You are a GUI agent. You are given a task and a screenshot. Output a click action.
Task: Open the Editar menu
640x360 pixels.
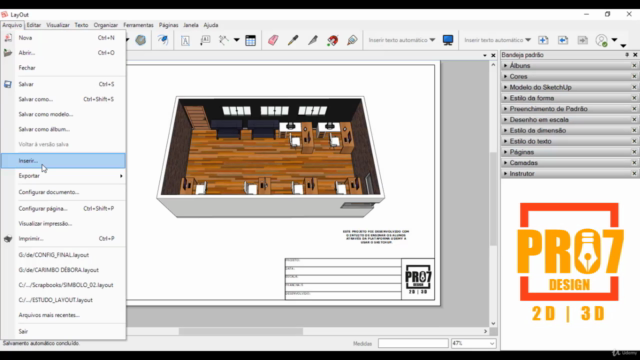pos(33,25)
